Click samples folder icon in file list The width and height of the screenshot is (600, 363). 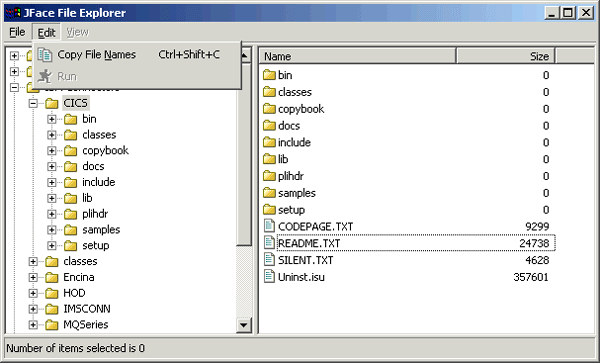coord(269,193)
